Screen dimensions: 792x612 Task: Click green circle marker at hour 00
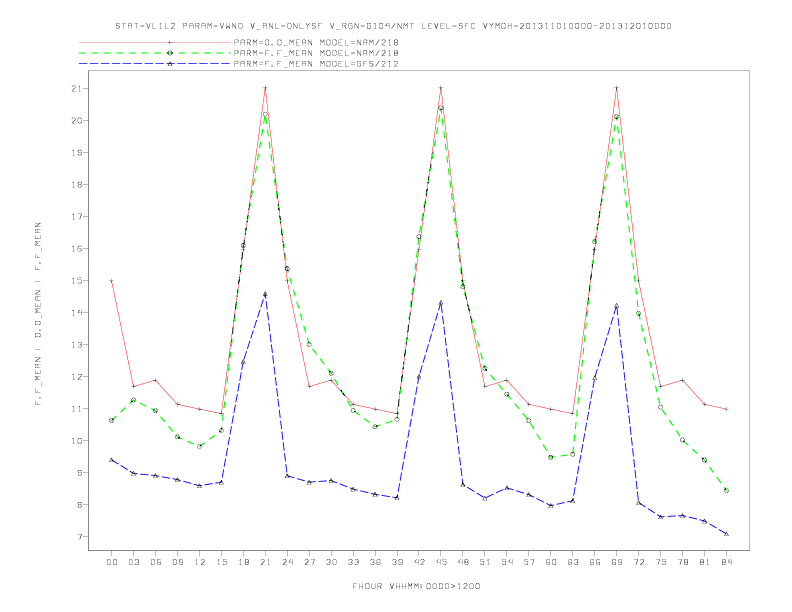pyautogui.click(x=112, y=421)
